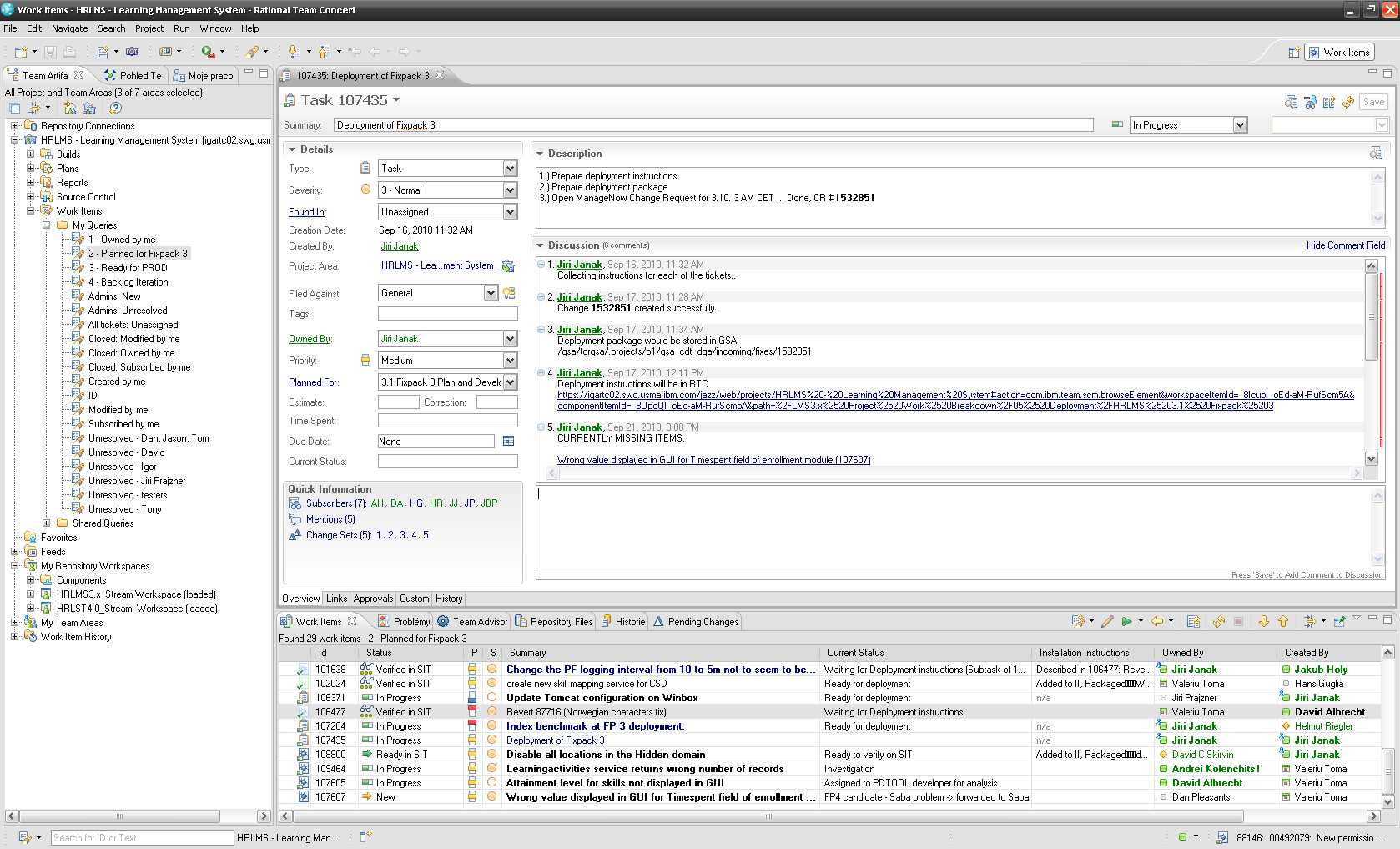This screenshot has width=1400, height=849.
Task: Click Find Potential Duplicates icon in task header
Action: (1291, 102)
